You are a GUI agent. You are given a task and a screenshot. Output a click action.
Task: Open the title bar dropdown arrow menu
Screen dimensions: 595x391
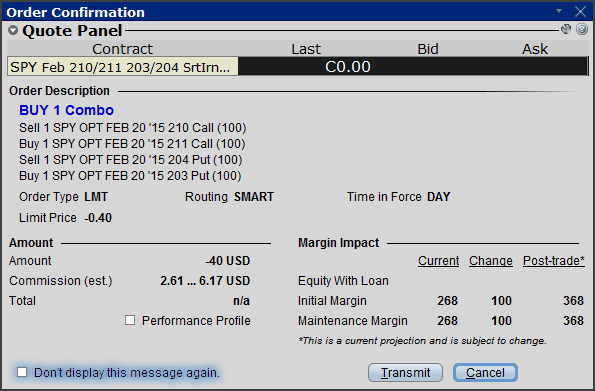pyautogui.click(x=559, y=11)
